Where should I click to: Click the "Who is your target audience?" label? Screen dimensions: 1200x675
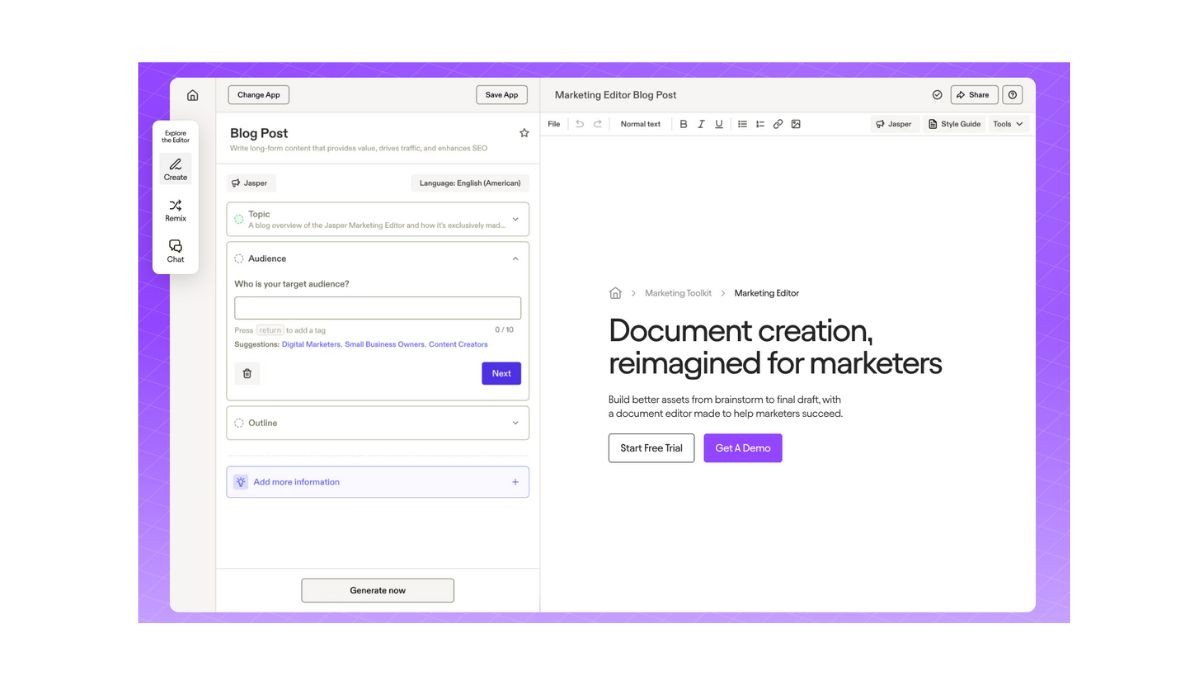[292, 284]
